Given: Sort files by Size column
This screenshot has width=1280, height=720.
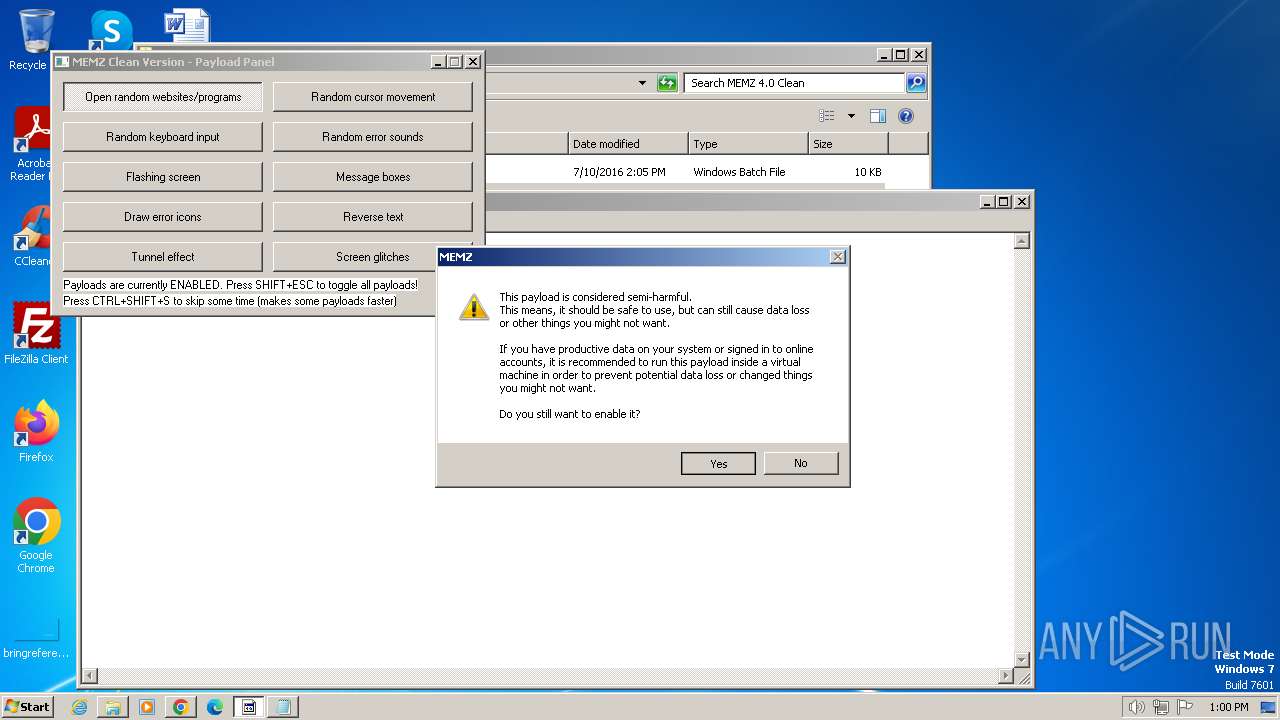Looking at the screenshot, I should click(848, 144).
